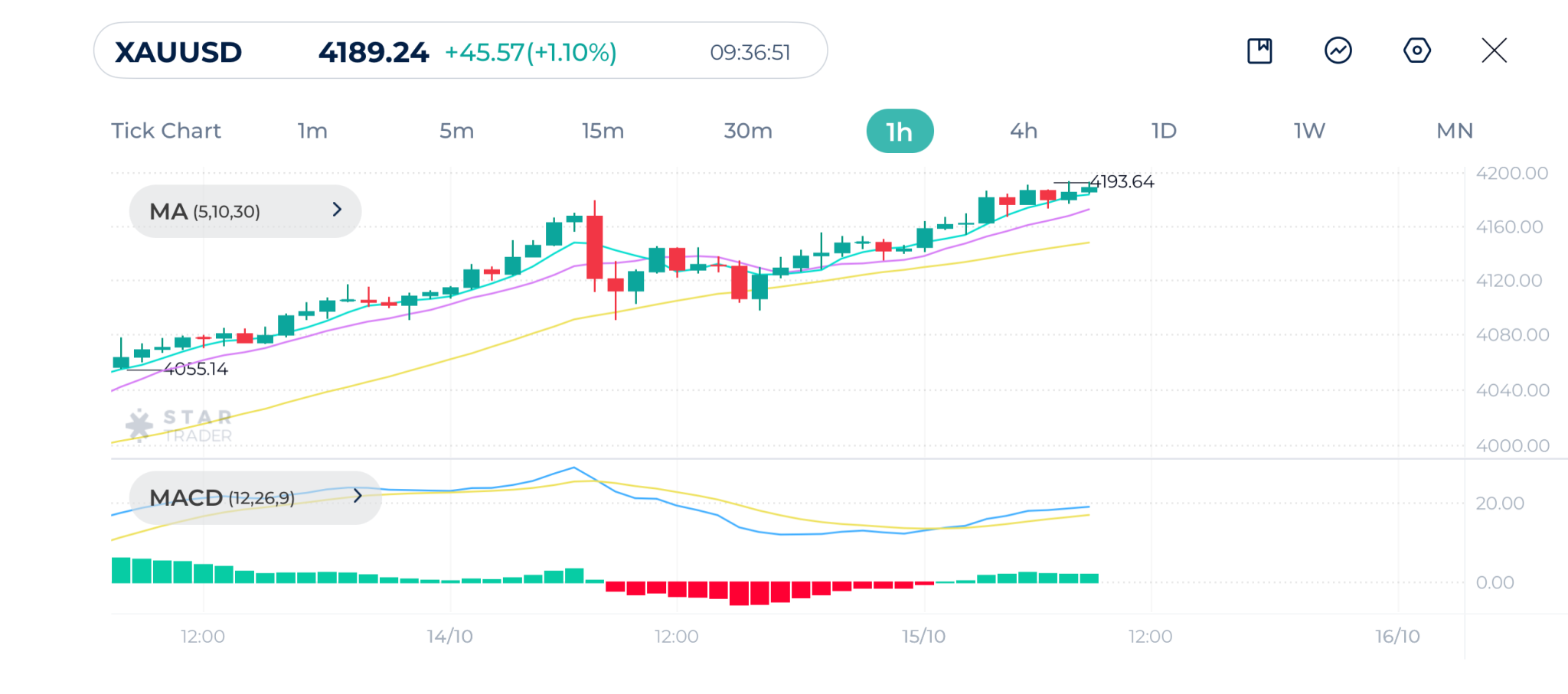Select the 1m timeframe
Viewport: 1568px width, 694px height.
[312, 131]
